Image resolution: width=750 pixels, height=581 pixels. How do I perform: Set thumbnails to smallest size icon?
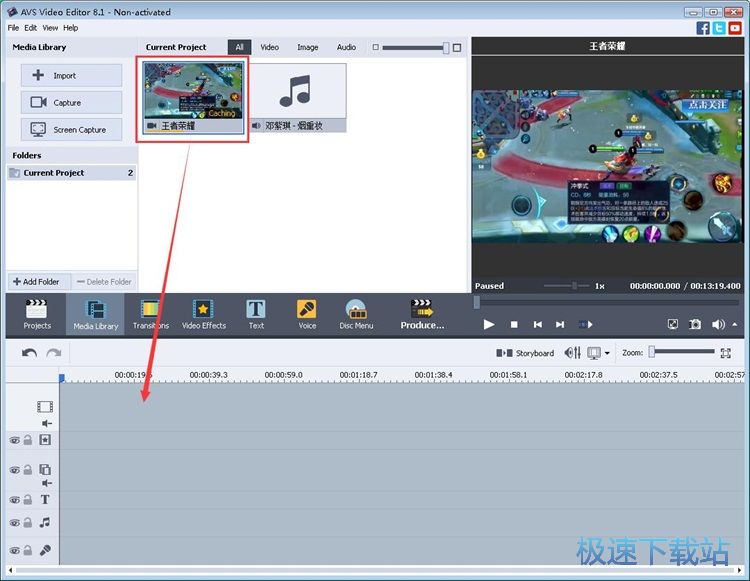pyautogui.click(x=375, y=47)
